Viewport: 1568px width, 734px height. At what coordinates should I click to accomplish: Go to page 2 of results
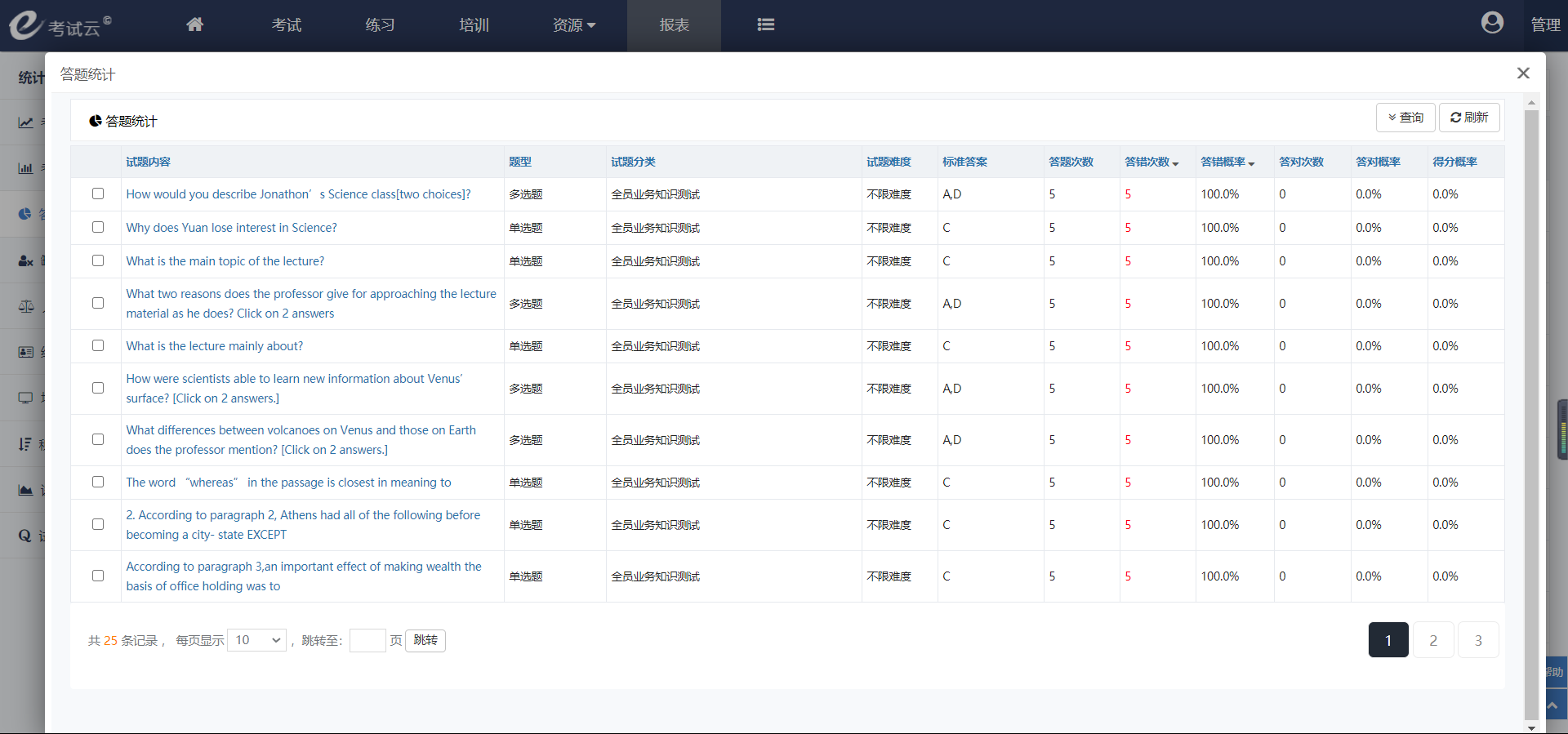(1433, 640)
